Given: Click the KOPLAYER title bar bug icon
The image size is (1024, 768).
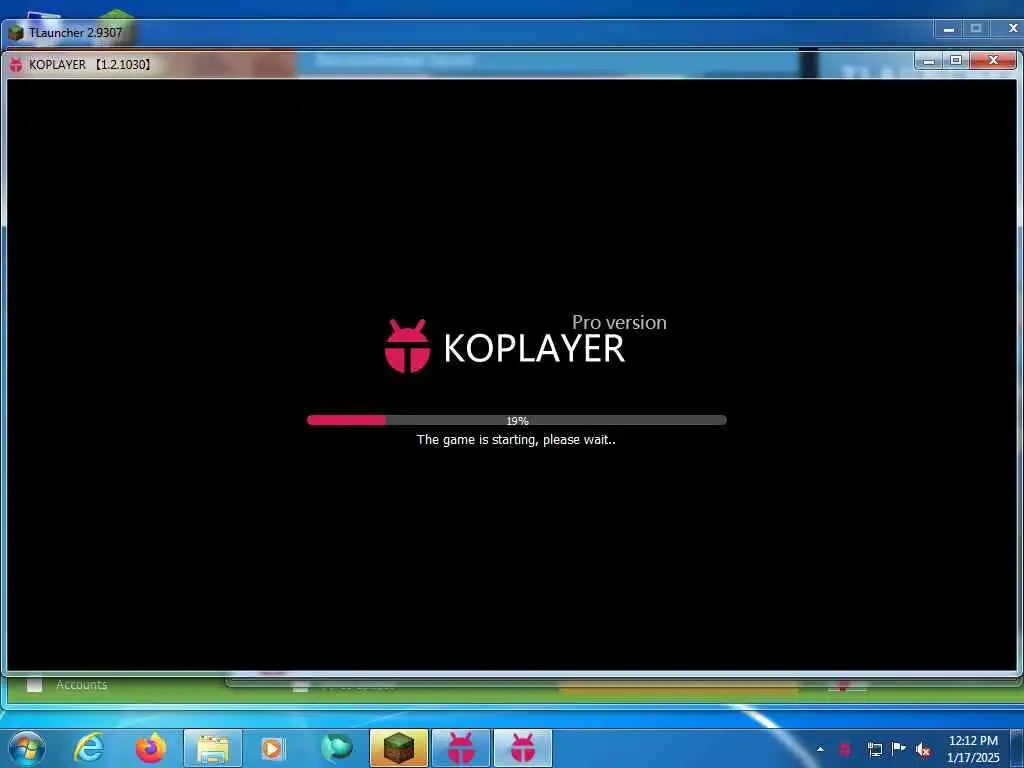Looking at the screenshot, I should coord(16,64).
